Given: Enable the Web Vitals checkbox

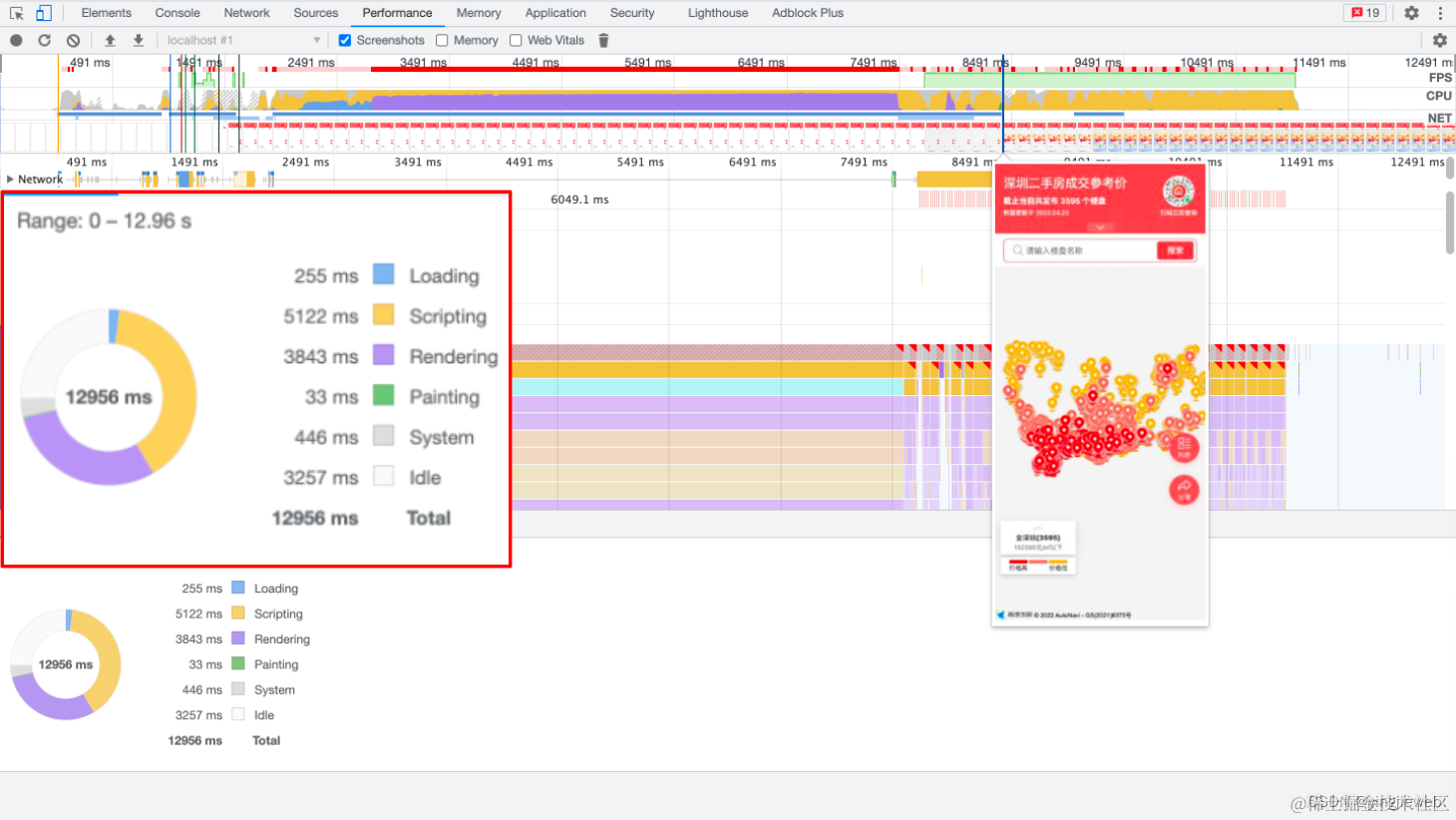Looking at the screenshot, I should pyautogui.click(x=516, y=40).
